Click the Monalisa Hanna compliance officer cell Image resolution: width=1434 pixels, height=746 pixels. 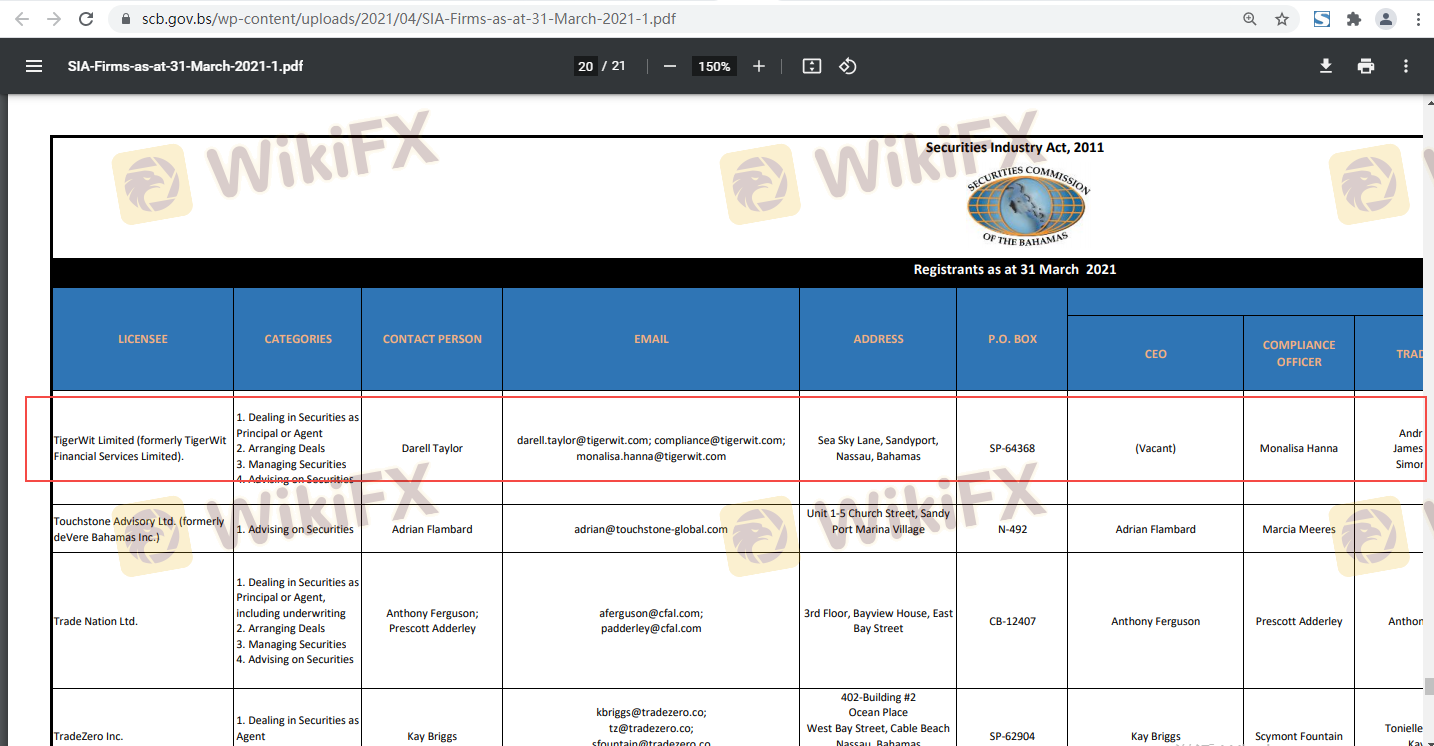tap(1299, 448)
